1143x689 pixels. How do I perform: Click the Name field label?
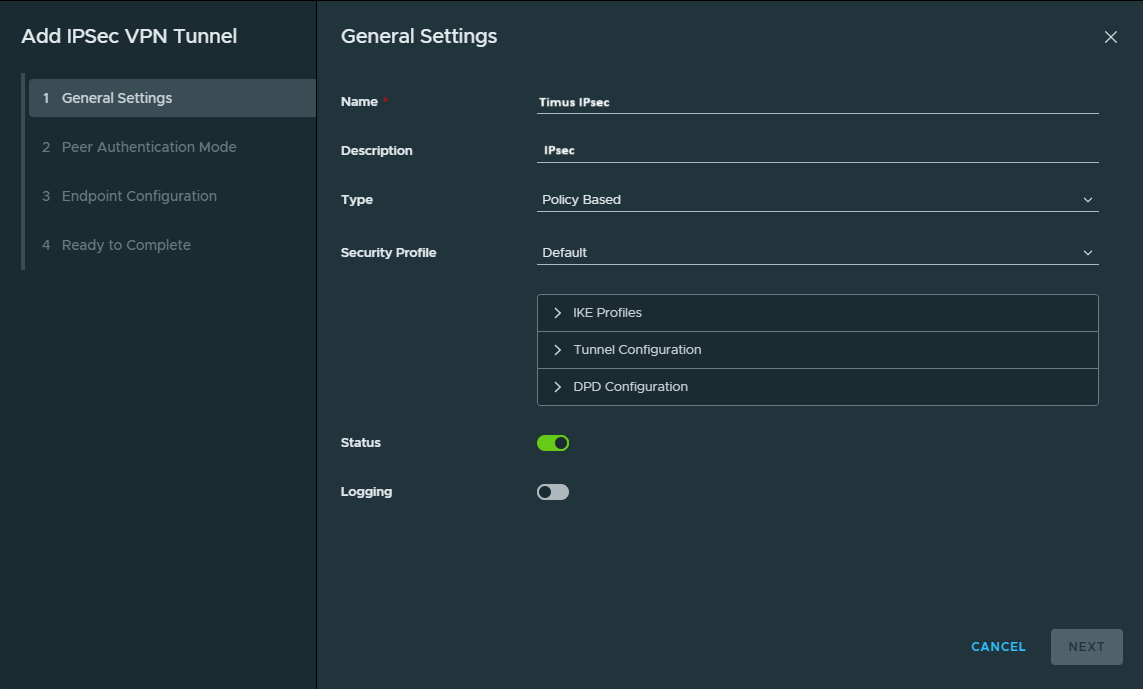[359, 102]
